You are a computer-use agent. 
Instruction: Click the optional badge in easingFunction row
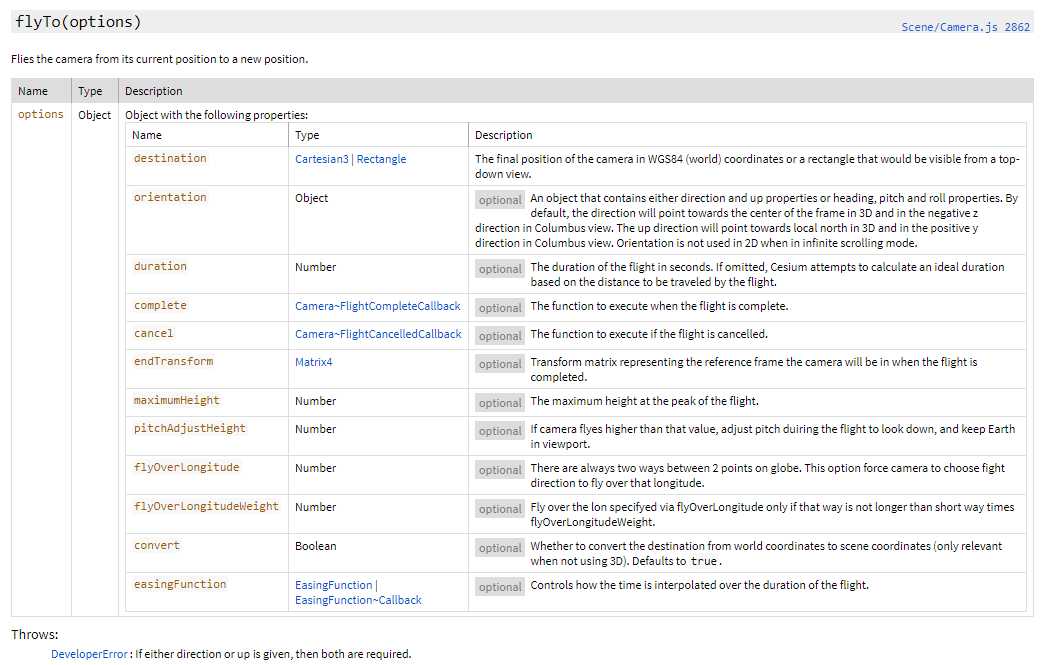[x=500, y=587]
